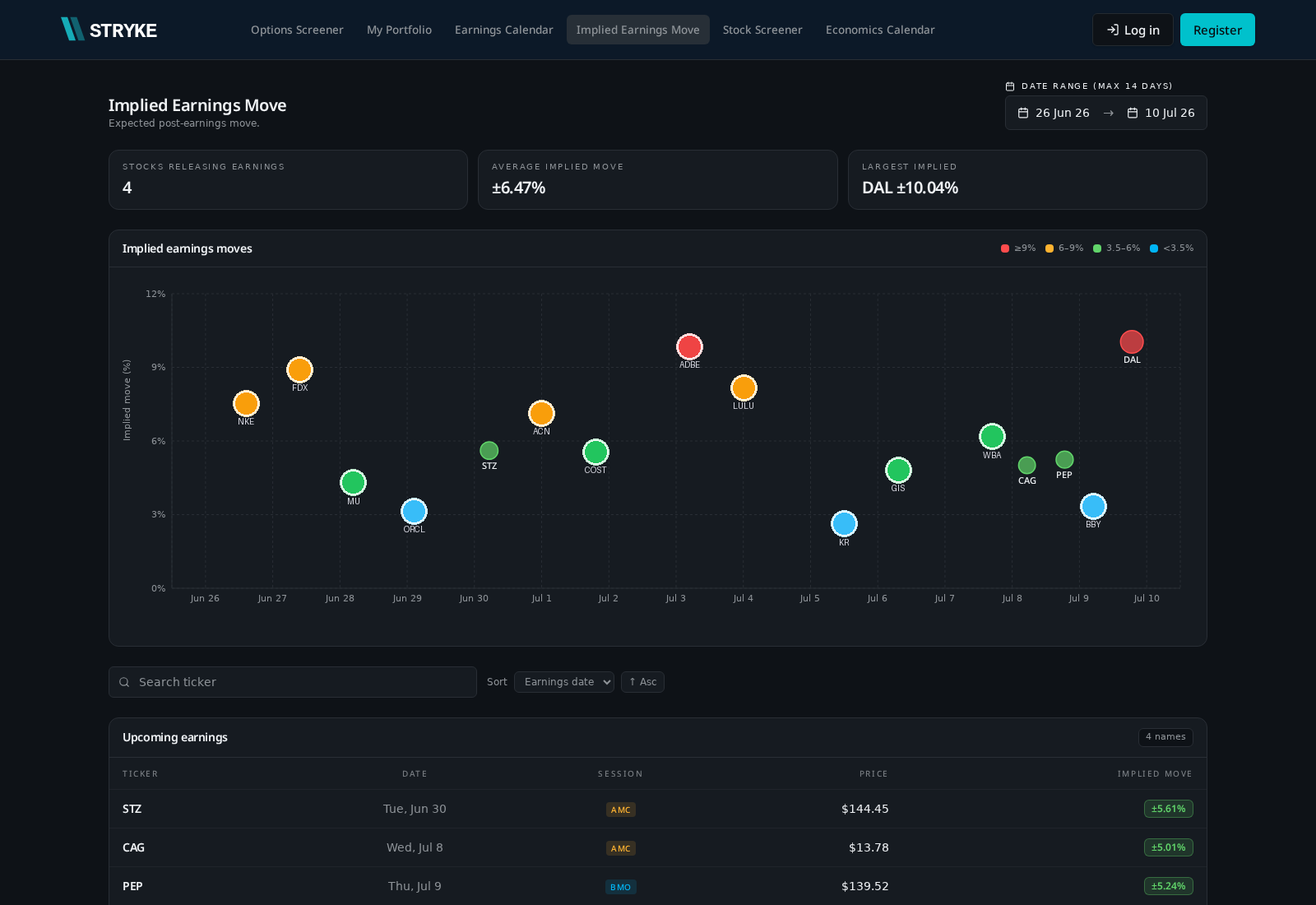1316x905 pixels.
Task: Toggle the <3.5% blue legend swatch
Action: [1154, 248]
